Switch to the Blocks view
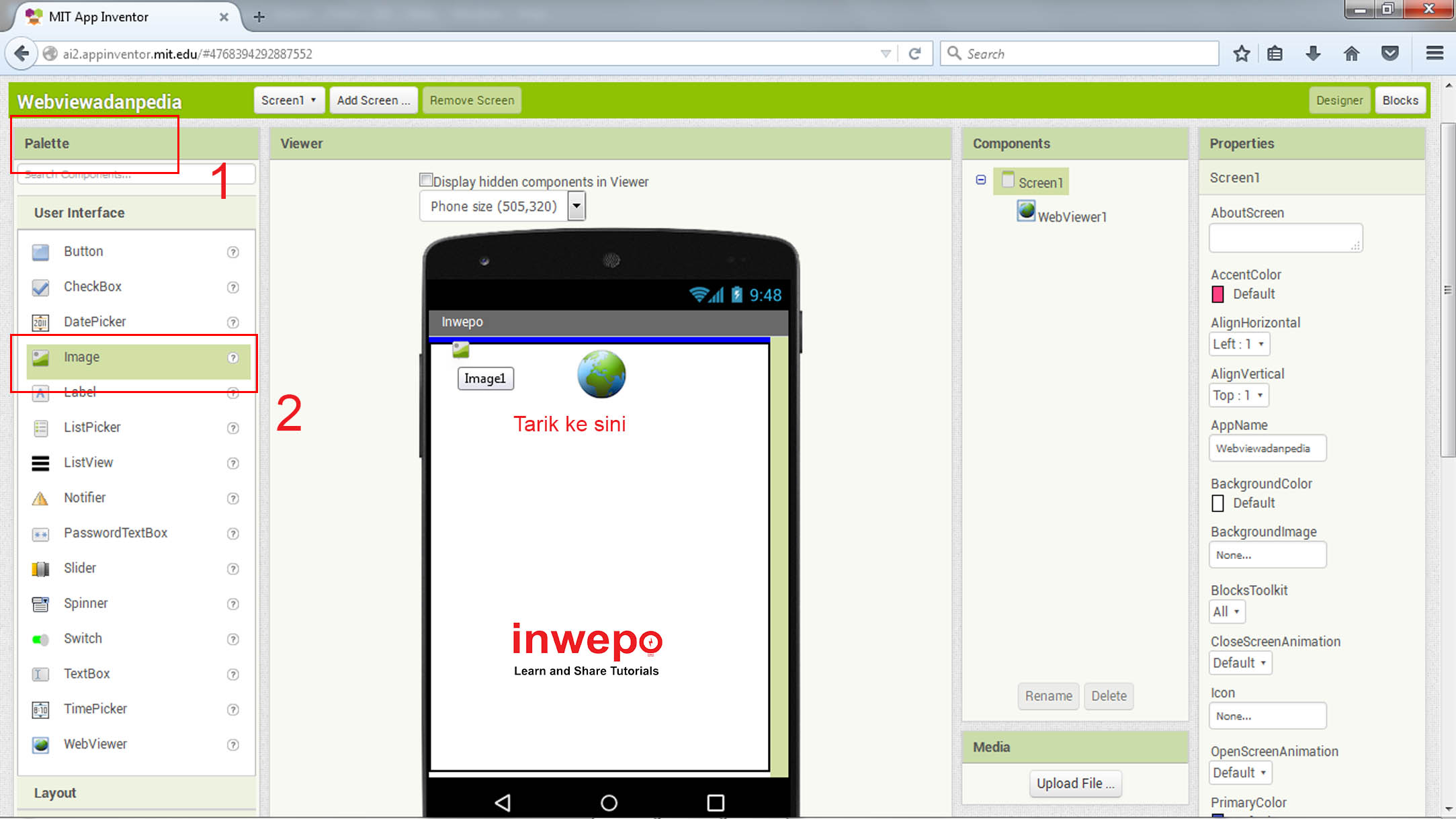 click(x=1400, y=101)
